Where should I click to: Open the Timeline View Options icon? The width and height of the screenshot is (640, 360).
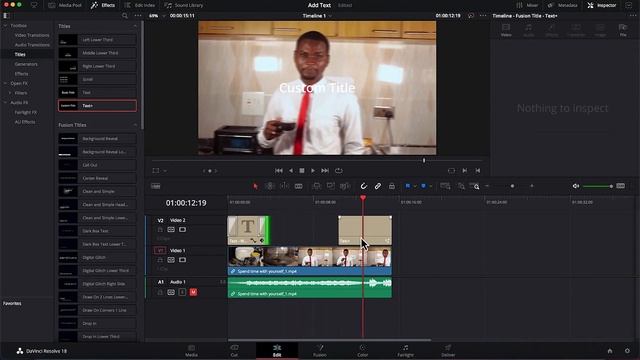point(156,186)
